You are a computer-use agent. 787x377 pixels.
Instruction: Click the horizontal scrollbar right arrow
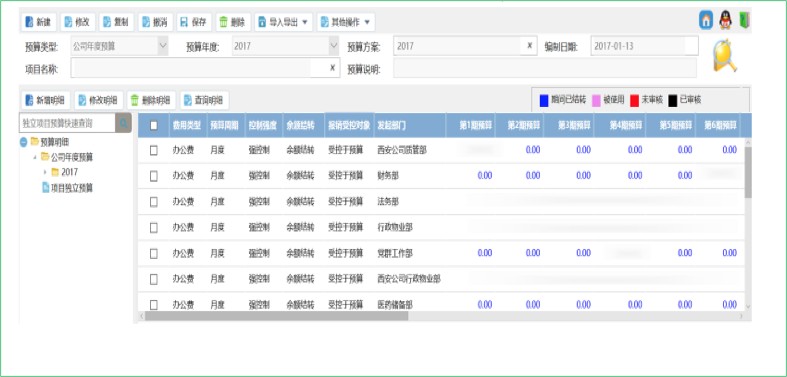pos(741,316)
